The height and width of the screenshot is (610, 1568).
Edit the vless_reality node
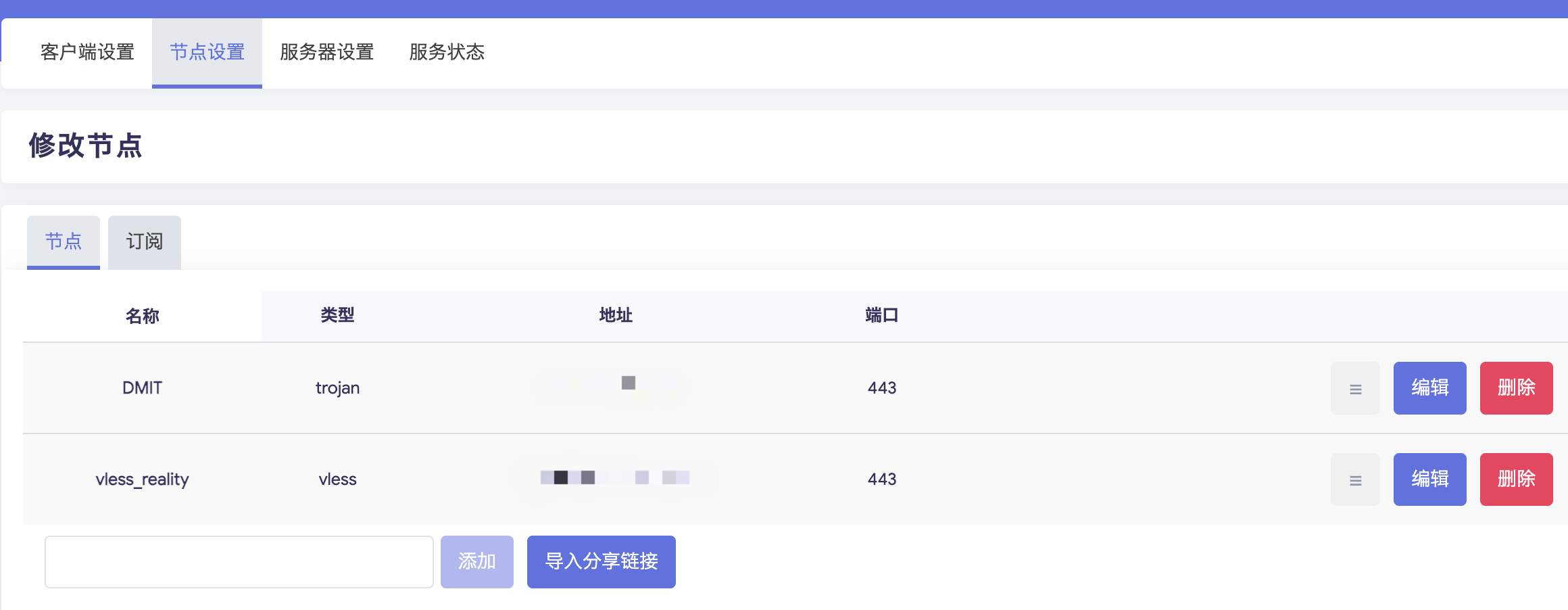click(x=1429, y=479)
